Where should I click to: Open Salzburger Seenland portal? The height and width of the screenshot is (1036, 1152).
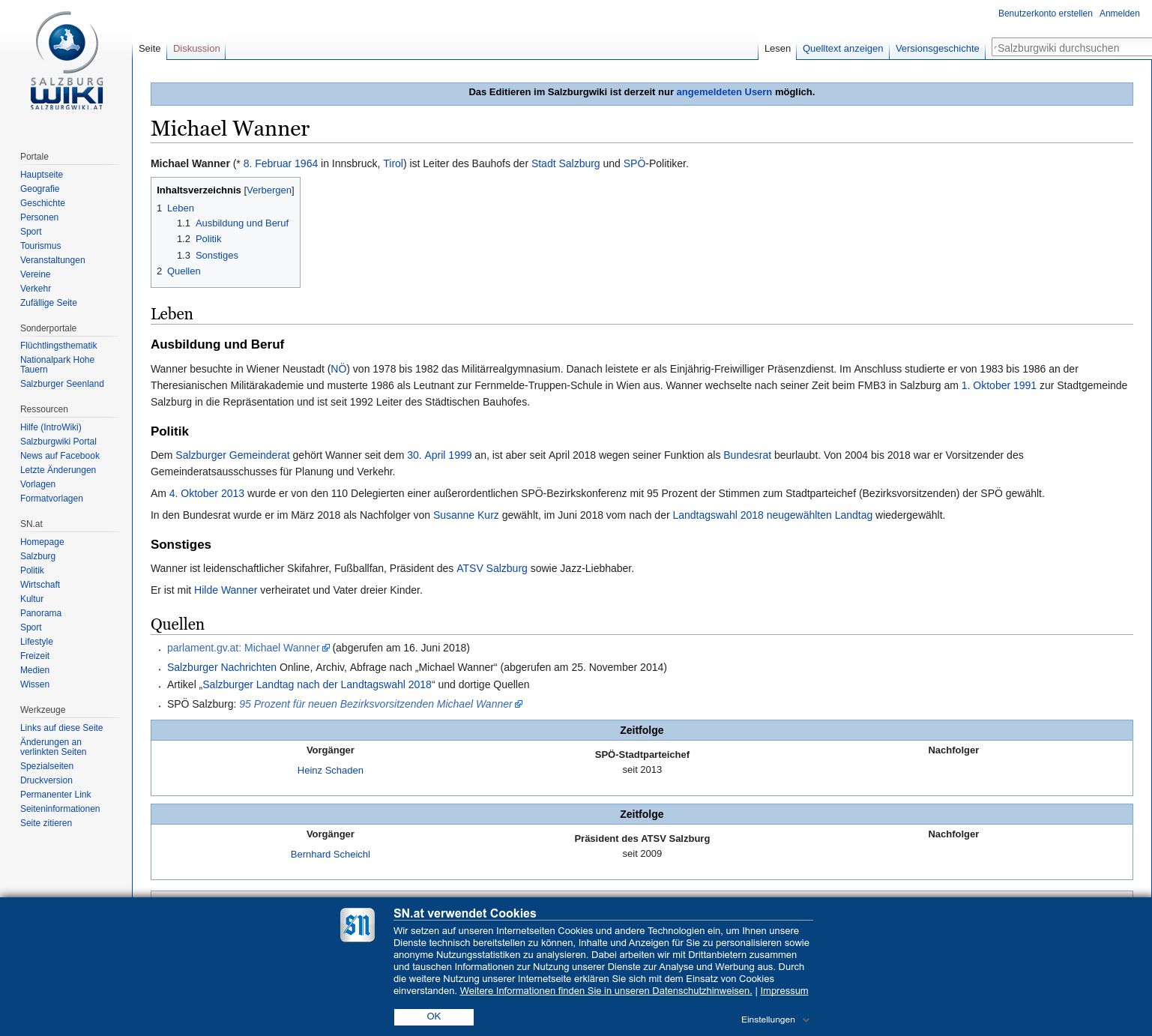coord(62,384)
